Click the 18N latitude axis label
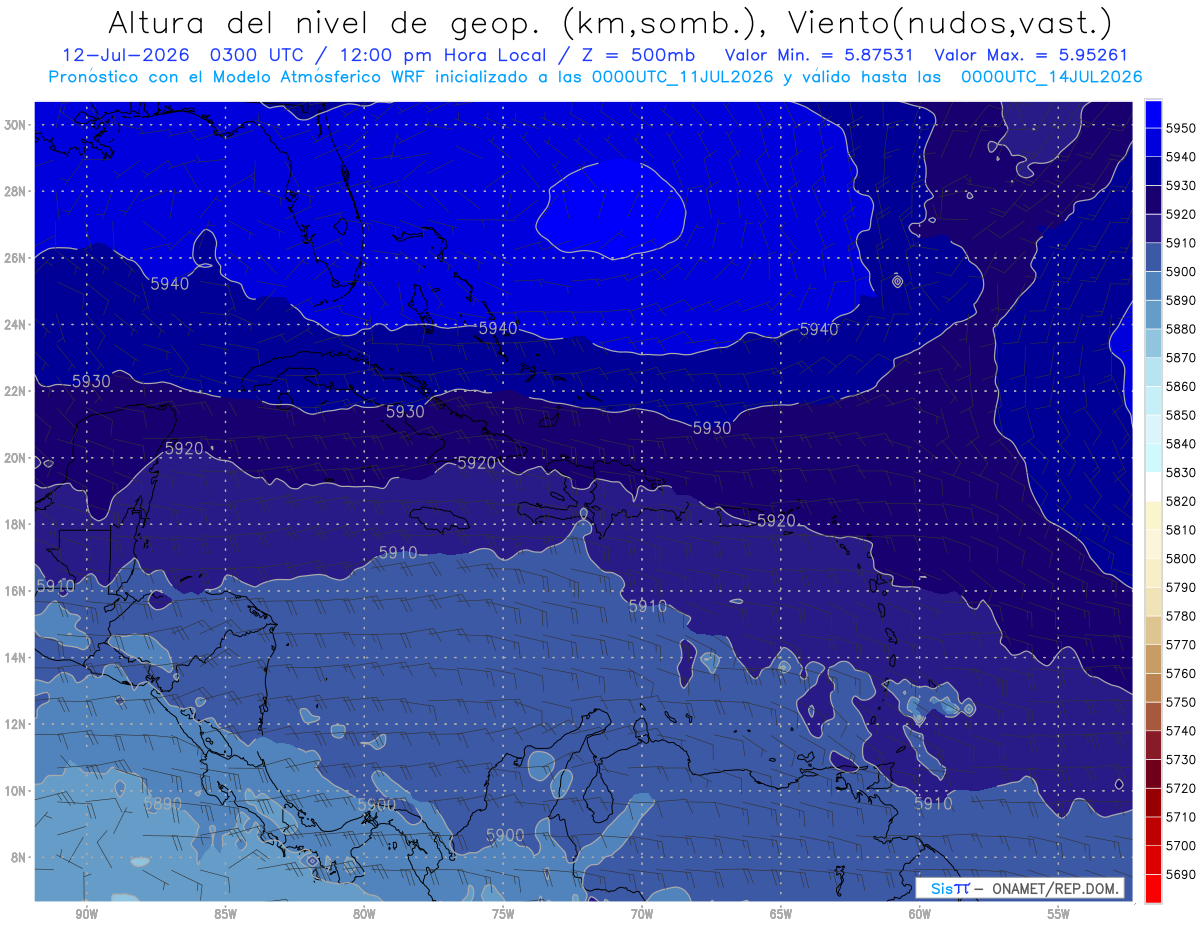Screen dimensions: 1200x927 point(17,525)
